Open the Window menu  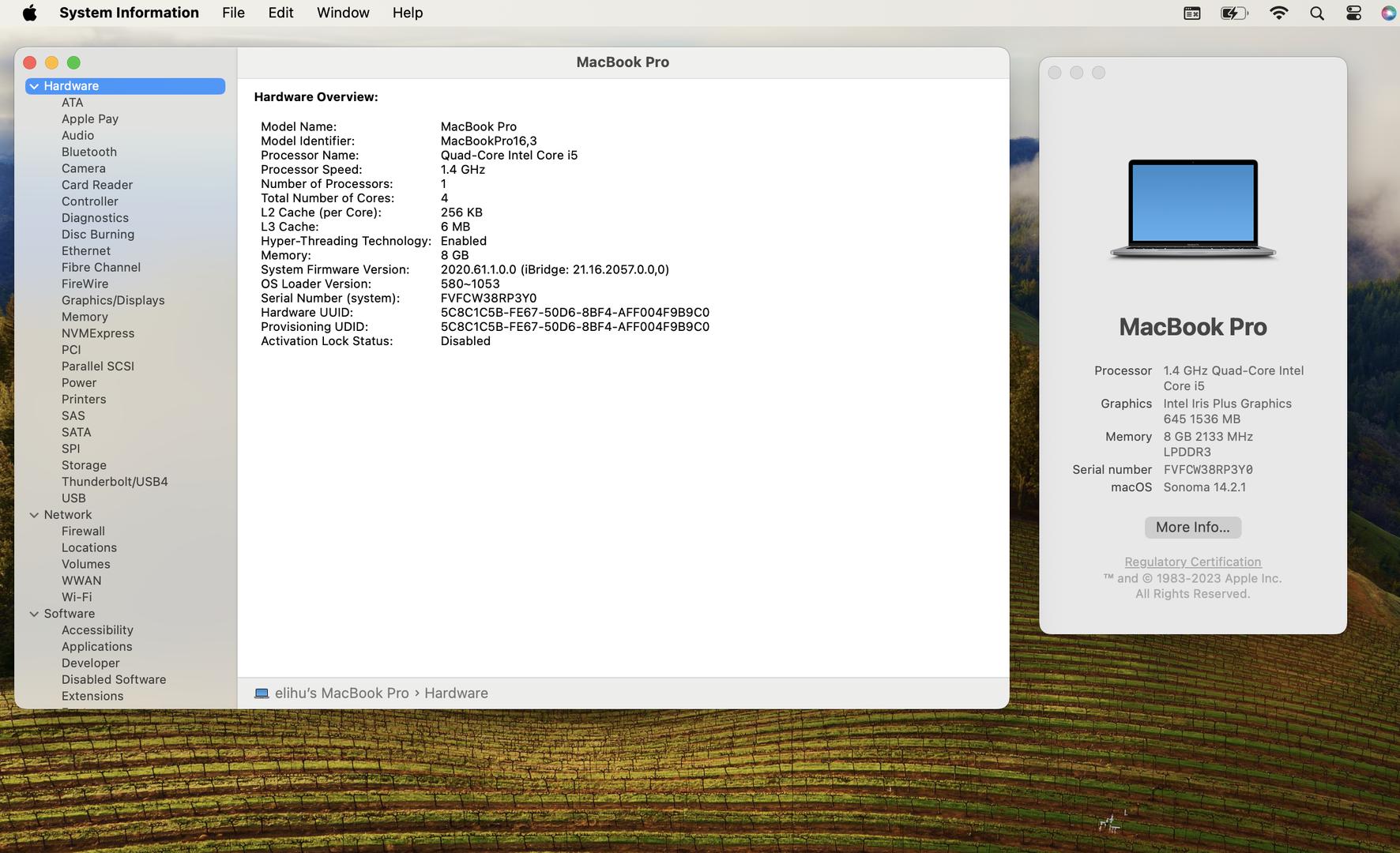[x=343, y=13]
